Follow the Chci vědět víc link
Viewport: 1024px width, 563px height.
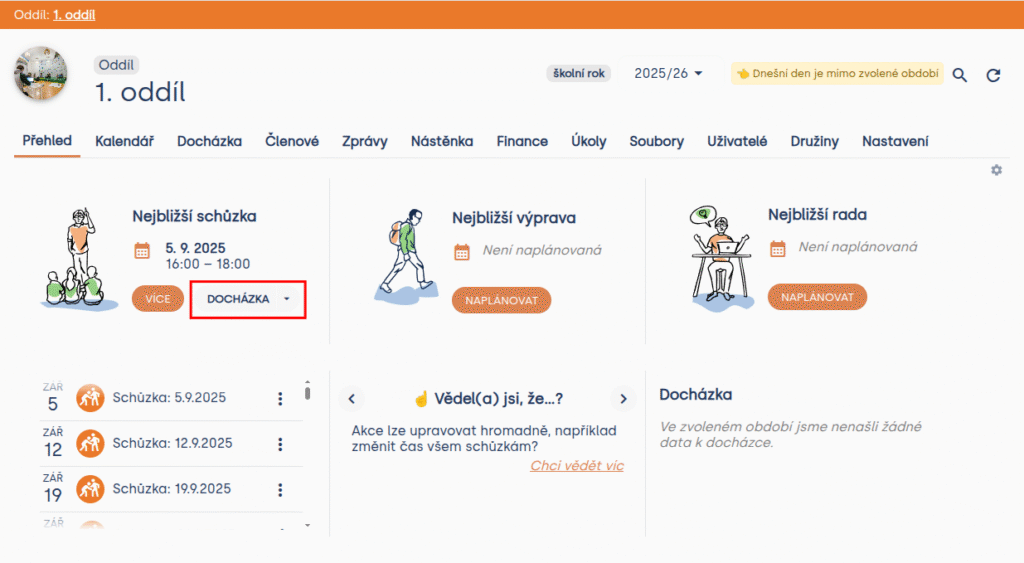(x=577, y=466)
